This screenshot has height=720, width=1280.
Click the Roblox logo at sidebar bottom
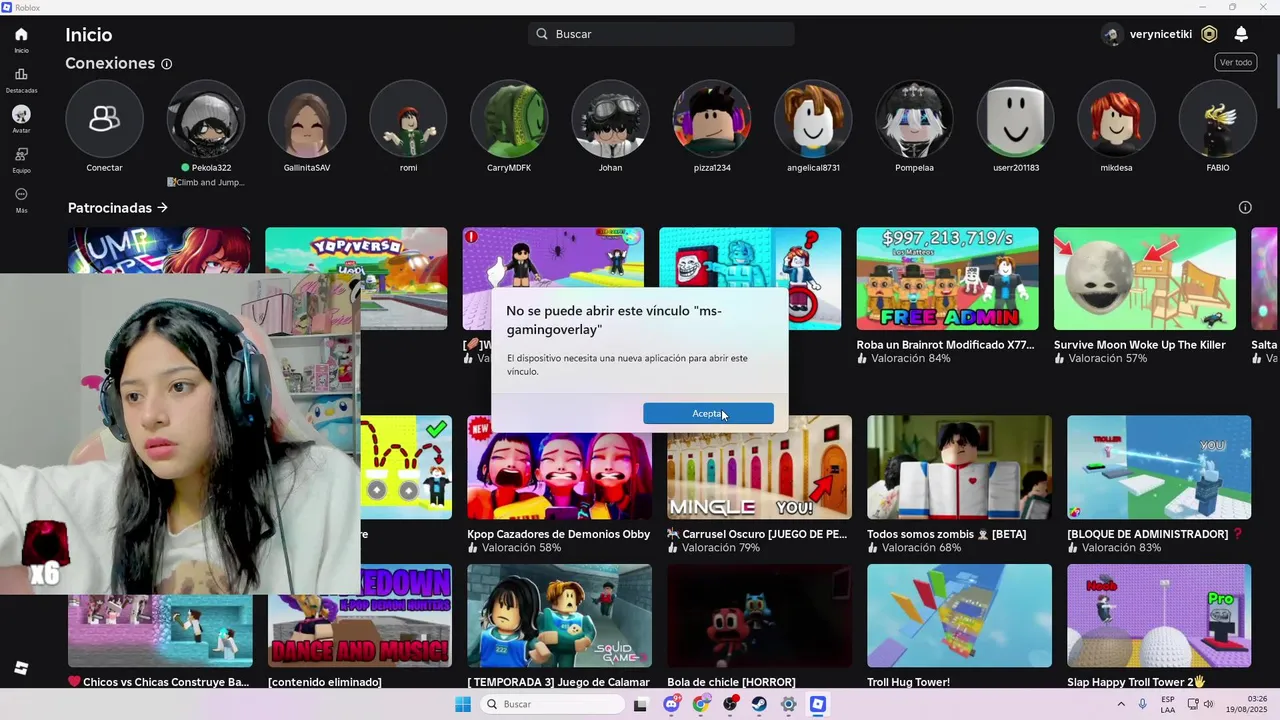point(21,668)
